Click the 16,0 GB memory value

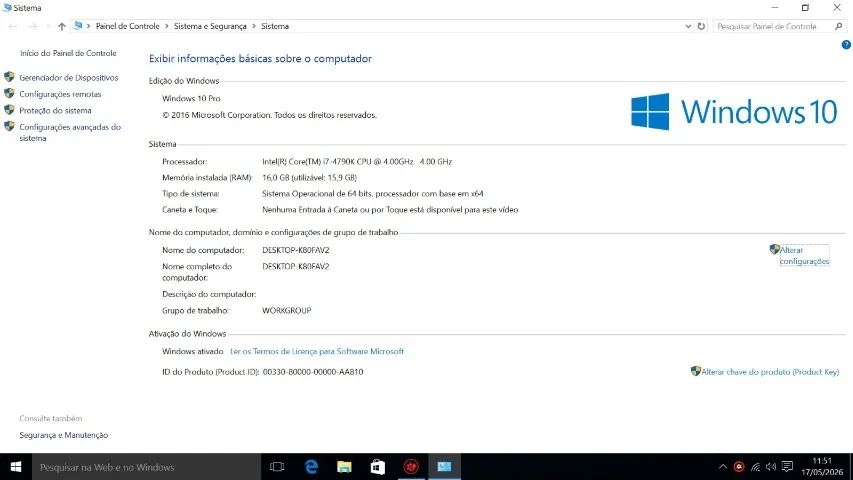click(309, 177)
